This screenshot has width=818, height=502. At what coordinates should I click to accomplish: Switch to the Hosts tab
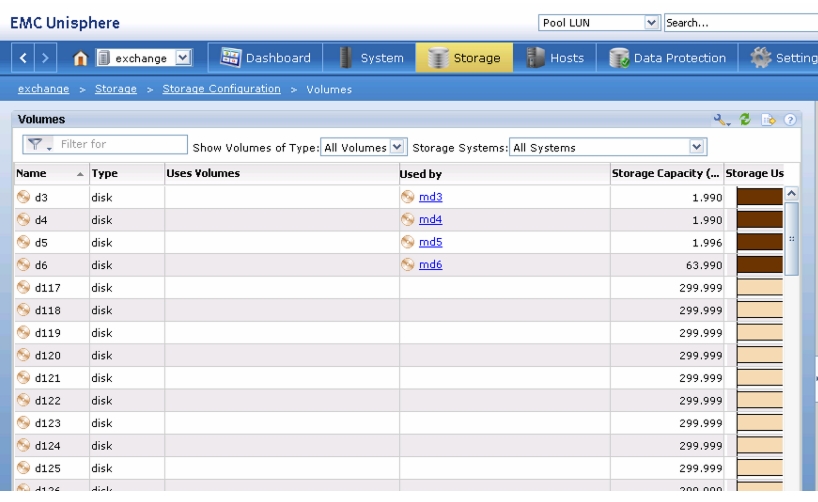click(x=554, y=58)
